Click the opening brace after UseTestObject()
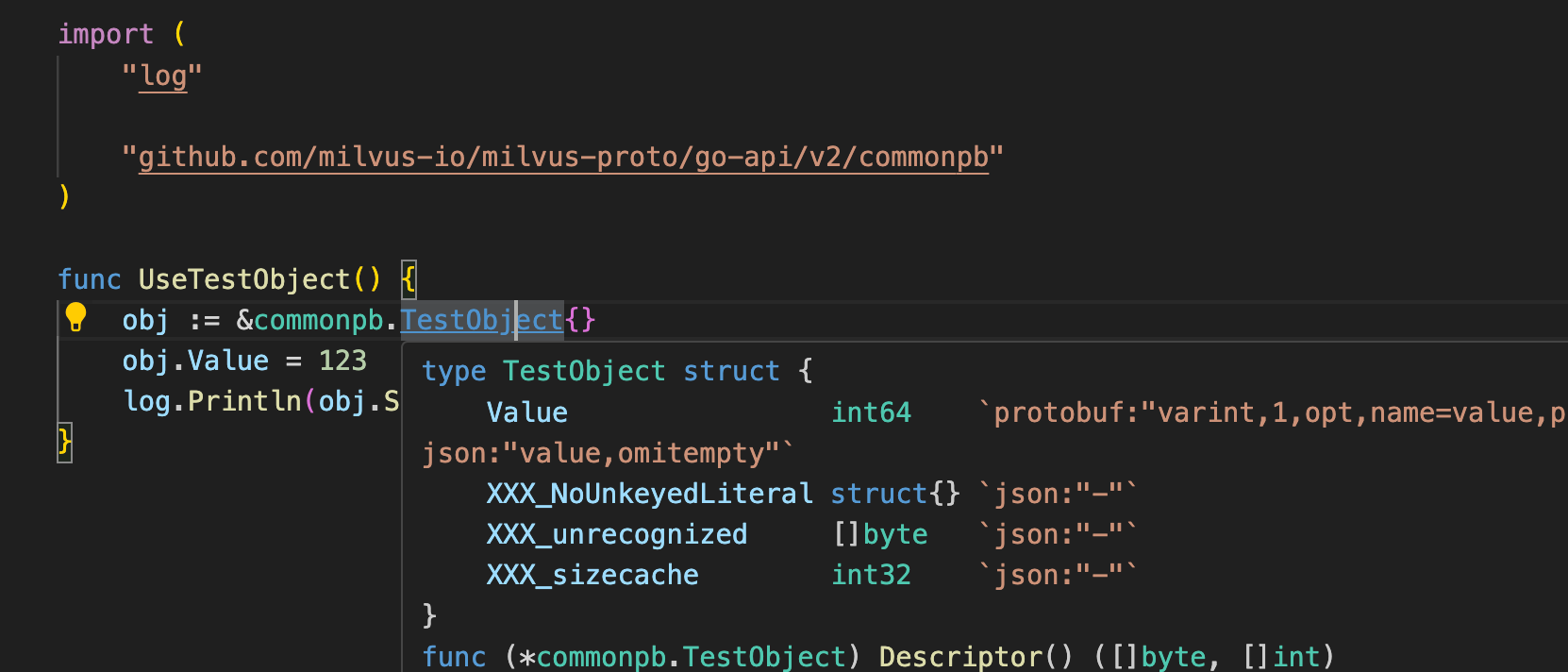 (409, 279)
